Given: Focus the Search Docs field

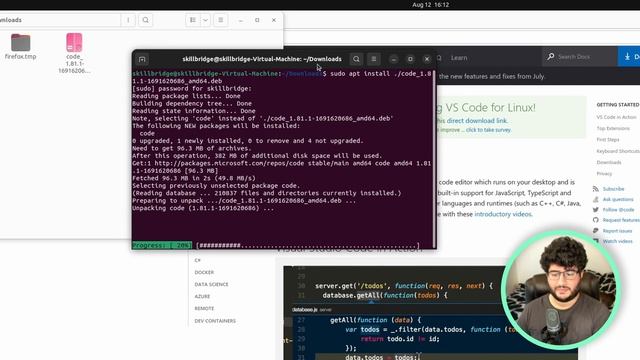Looking at the screenshot, I should tap(580, 57).
